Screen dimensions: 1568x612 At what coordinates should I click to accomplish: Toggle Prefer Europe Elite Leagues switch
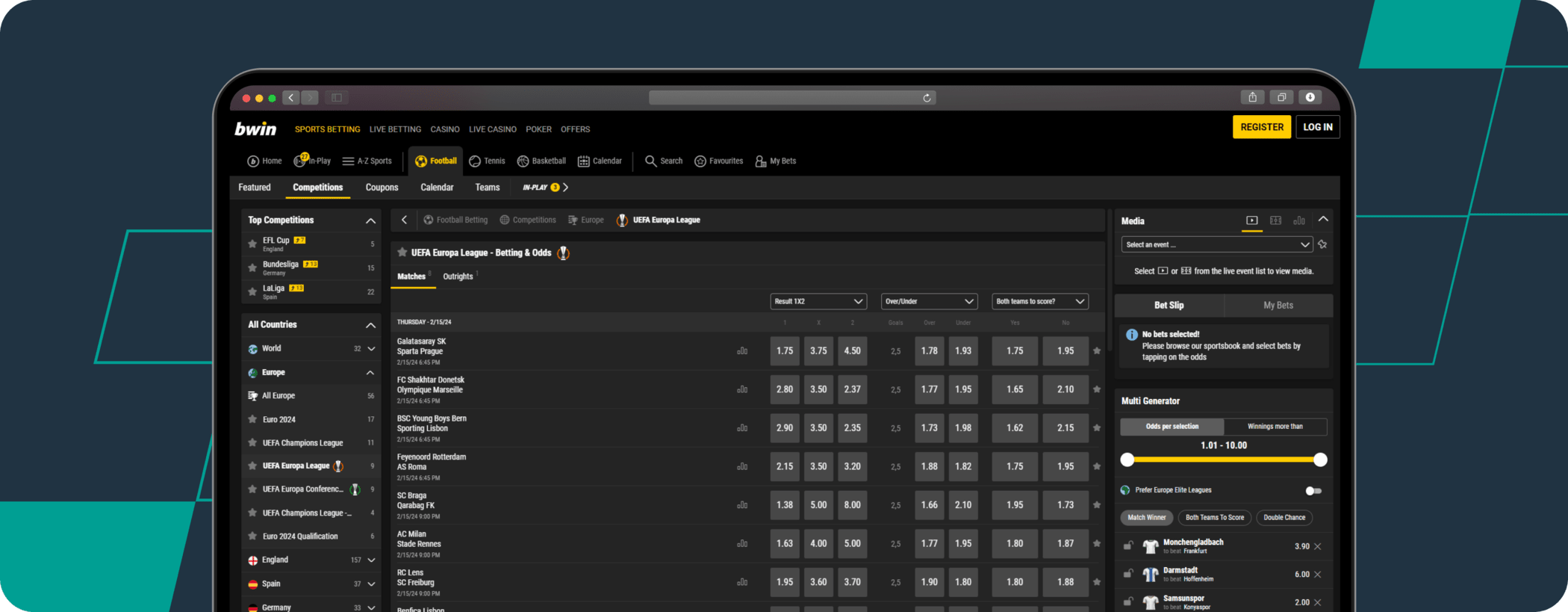point(1313,491)
